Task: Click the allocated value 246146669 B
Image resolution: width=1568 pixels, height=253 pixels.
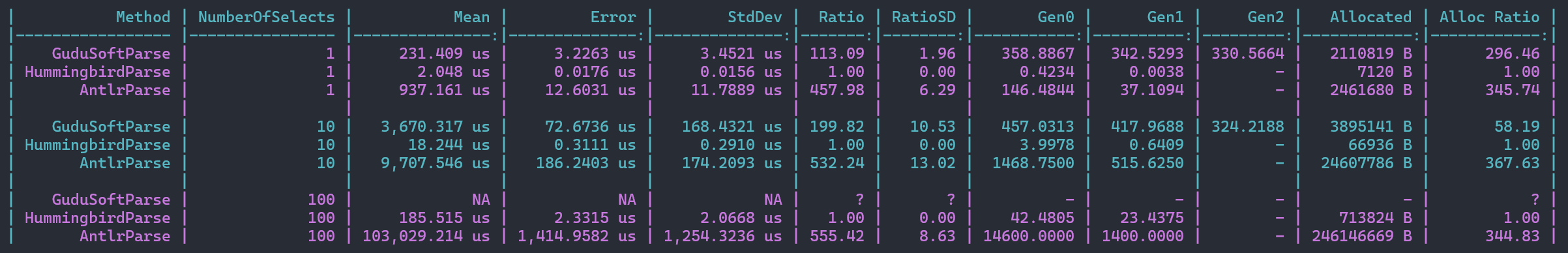Action: (x=1361, y=236)
